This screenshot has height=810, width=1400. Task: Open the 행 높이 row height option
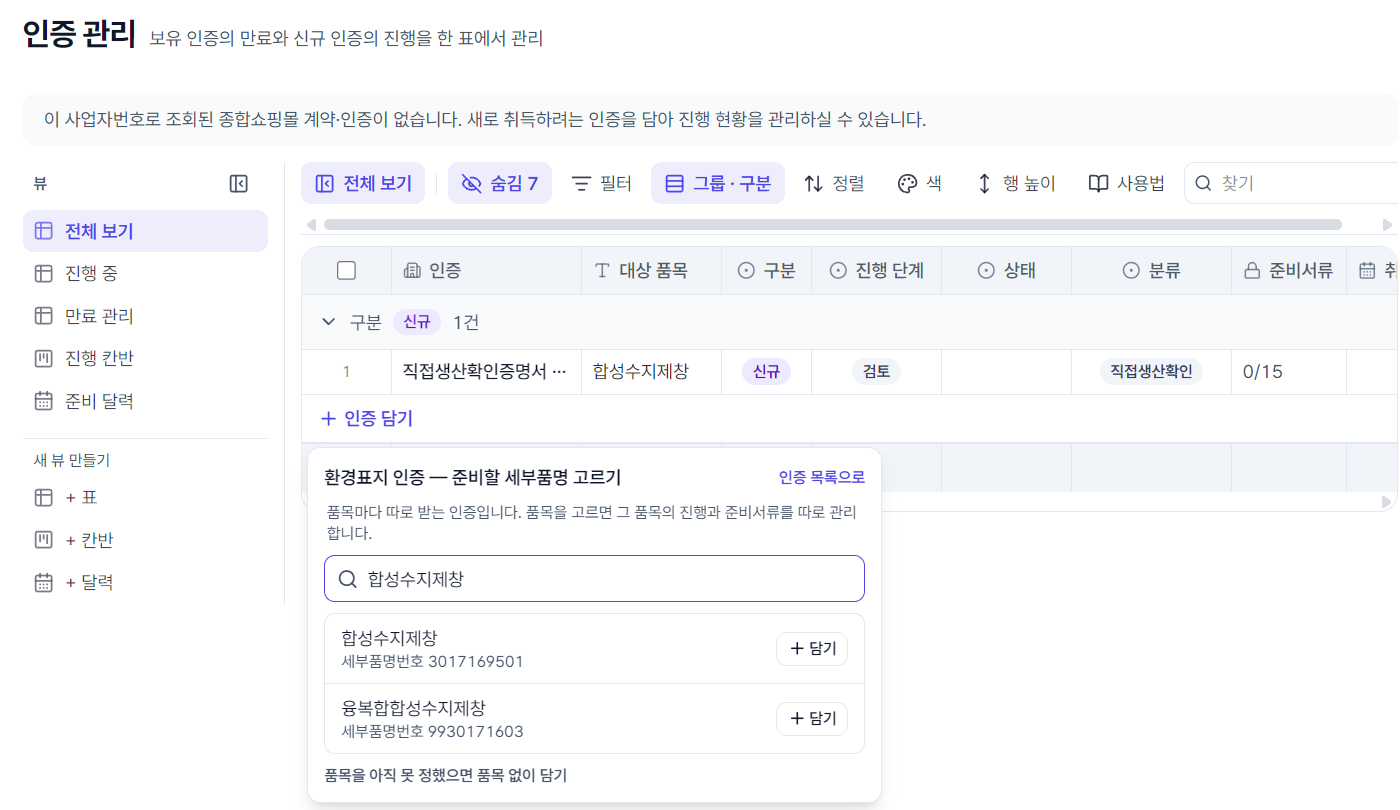(x=1015, y=183)
